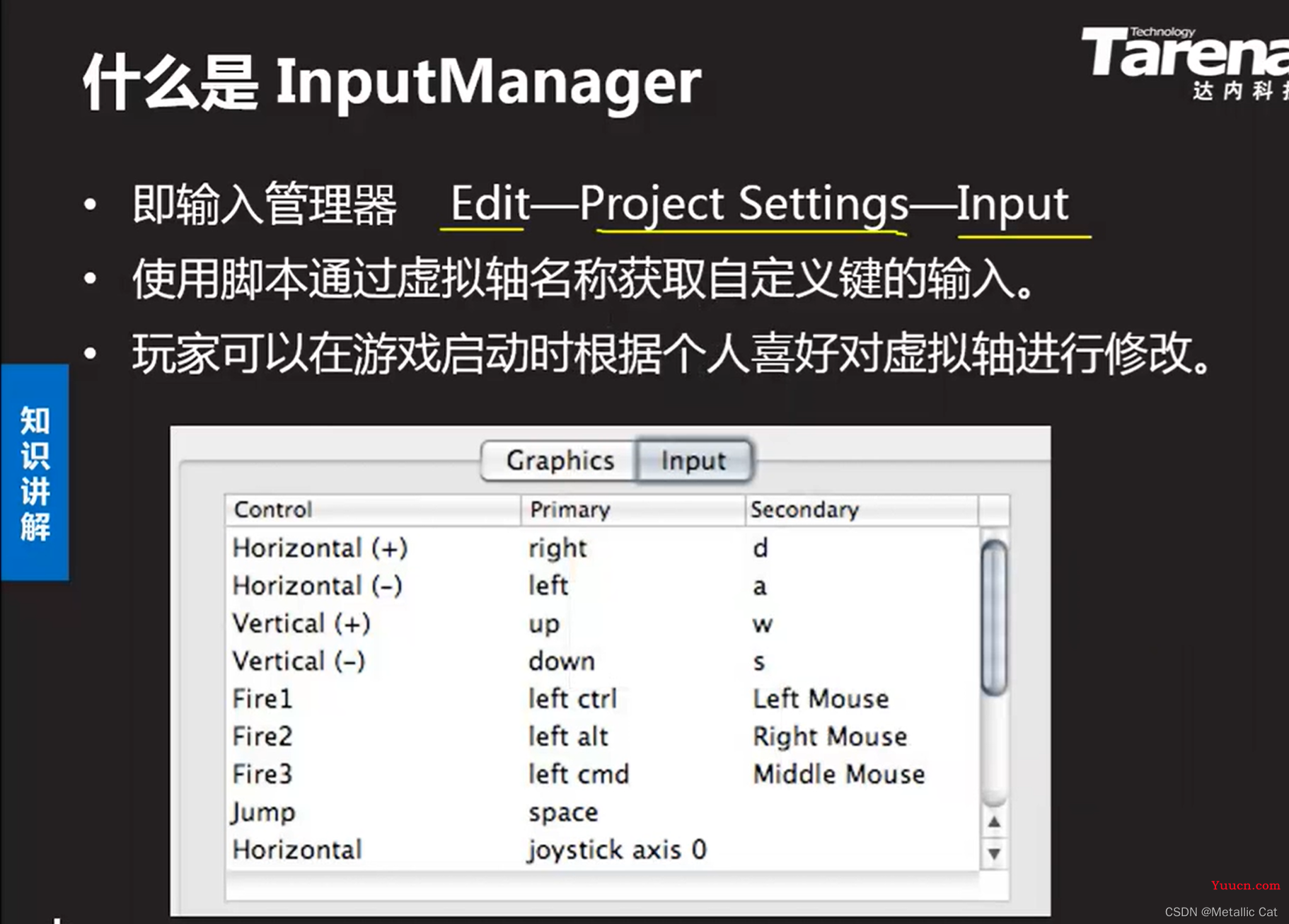Select the Horizontal (-) control row
This screenshot has height=924, width=1289.
pyautogui.click(x=603, y=586)
